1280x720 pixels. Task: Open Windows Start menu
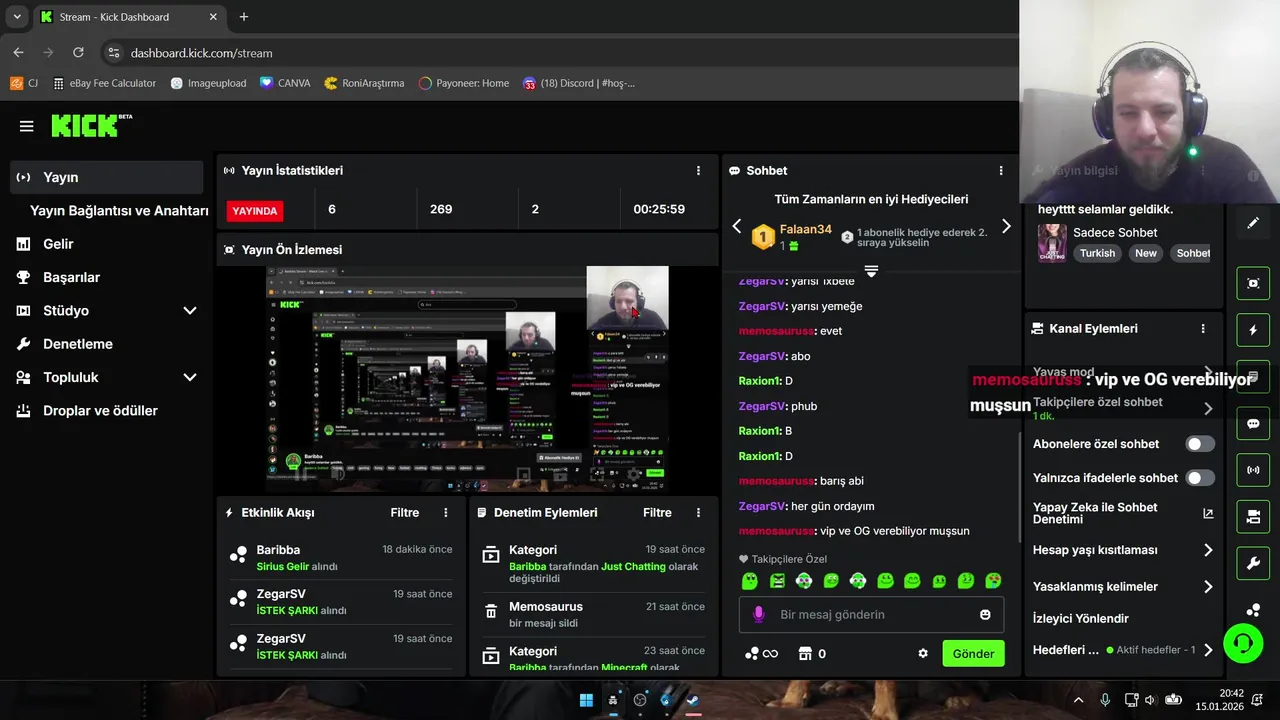(586, 700)
